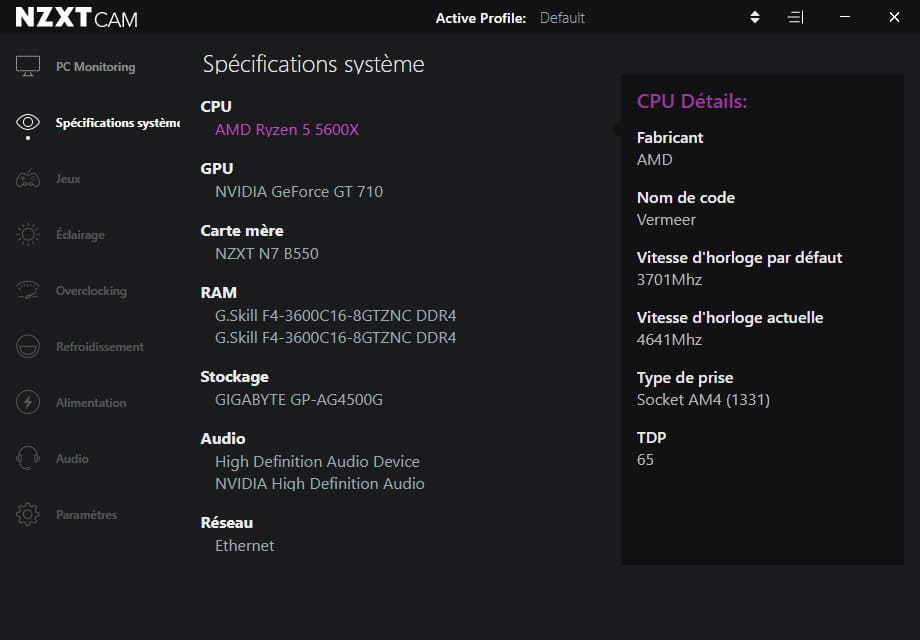The height and width of the screenshot is (640, 920).
Task: Select the first G.Skill F4-3600C16-8GTZNC RAM entry
Action: pos(336,316)
